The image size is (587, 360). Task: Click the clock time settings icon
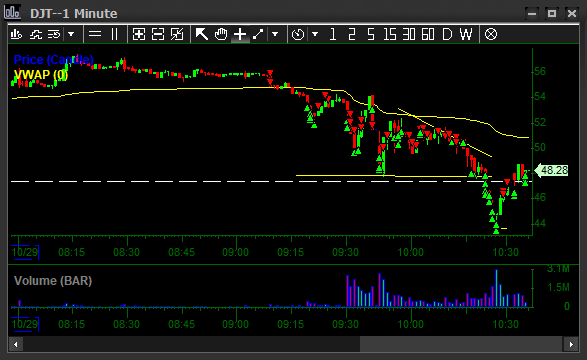[x=298, y=34]
